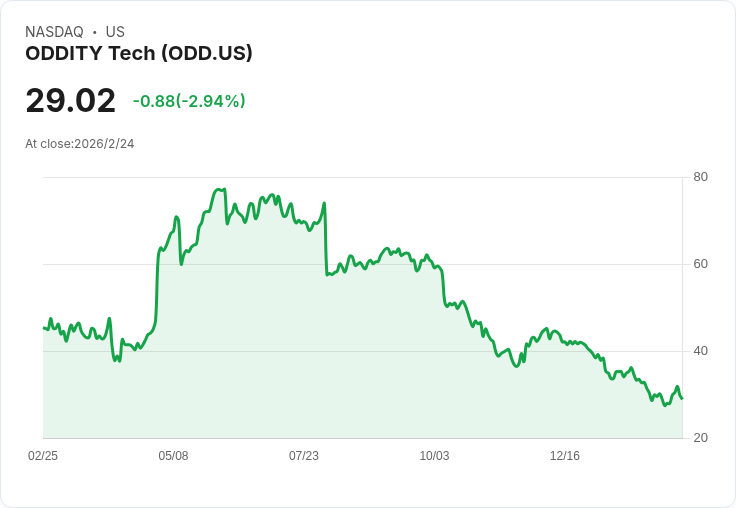Viewport: 736px width, 508px height.
Task: Click the US market label
Action: [115, 32]
